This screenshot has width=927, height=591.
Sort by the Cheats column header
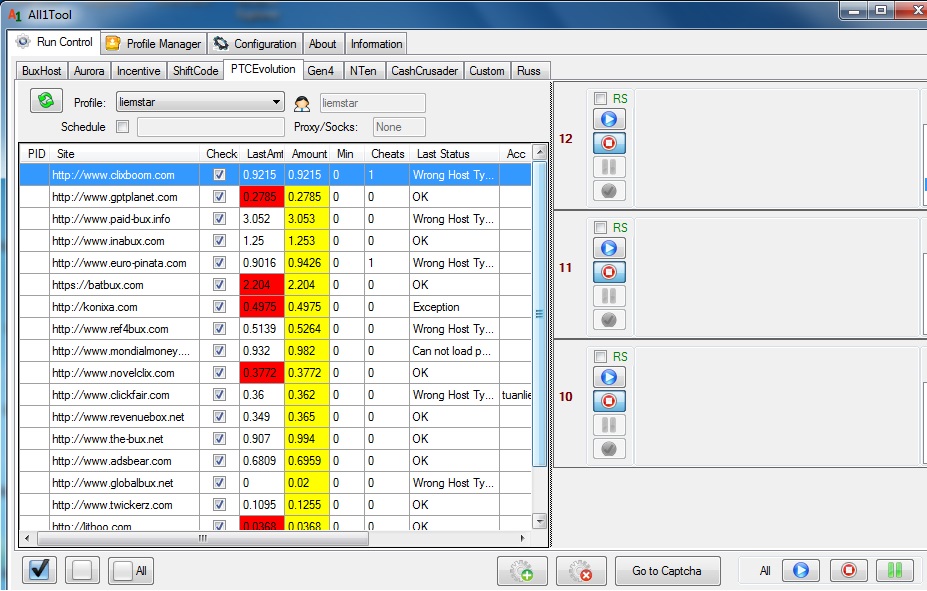point(387,154)
